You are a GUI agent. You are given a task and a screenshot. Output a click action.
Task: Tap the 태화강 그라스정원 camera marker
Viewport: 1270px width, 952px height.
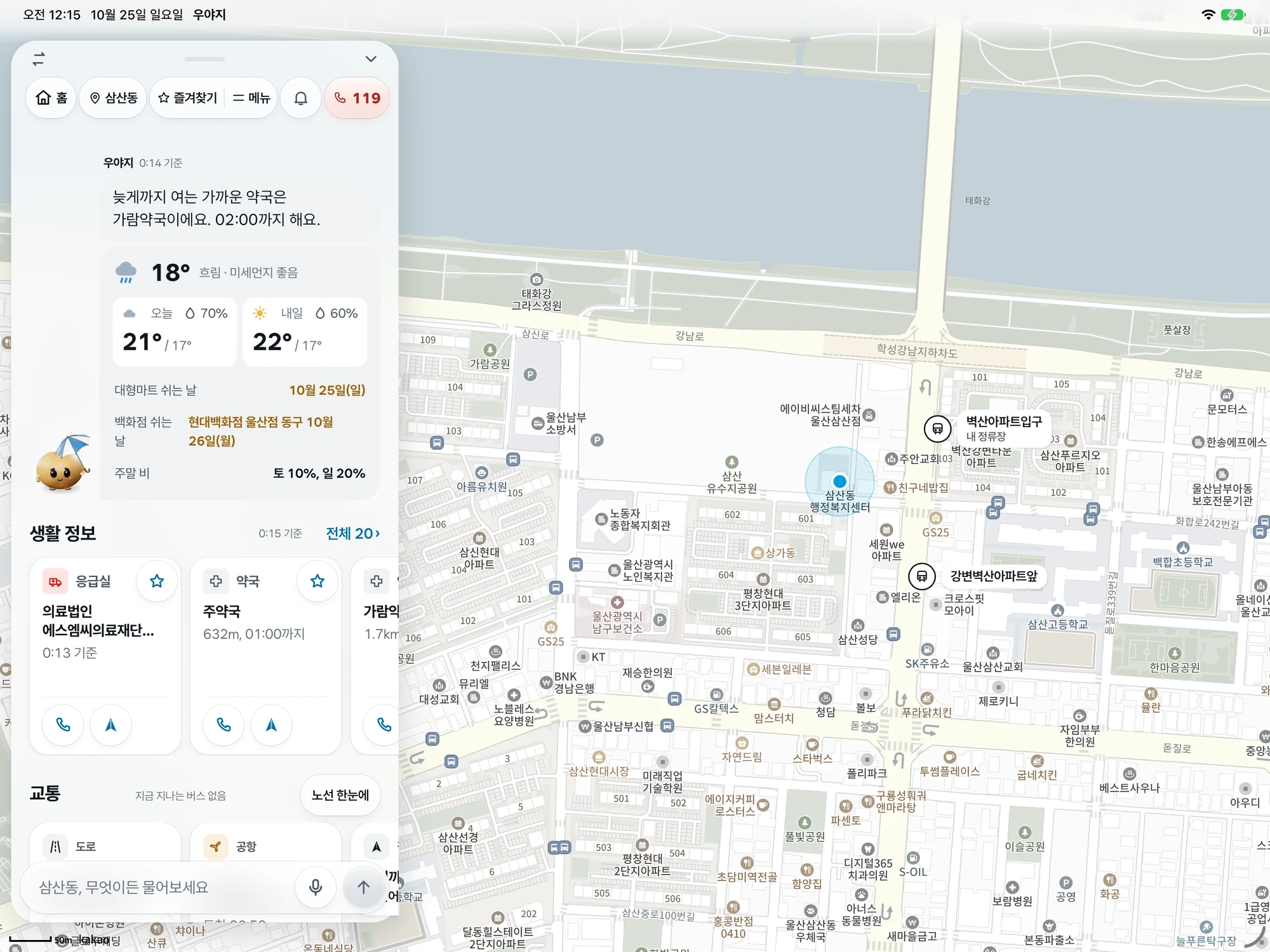537,279
